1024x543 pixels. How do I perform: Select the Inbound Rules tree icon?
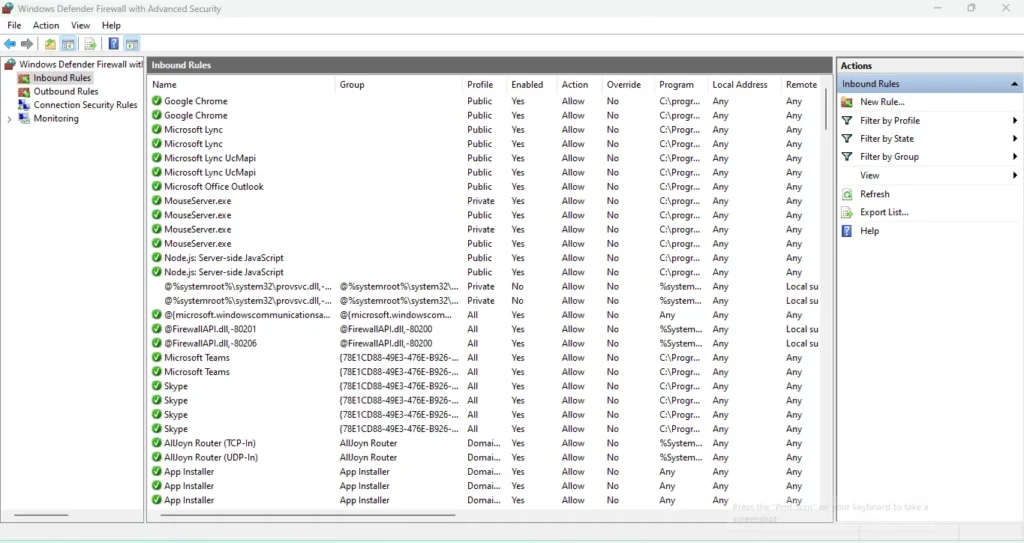pos(24,78)
